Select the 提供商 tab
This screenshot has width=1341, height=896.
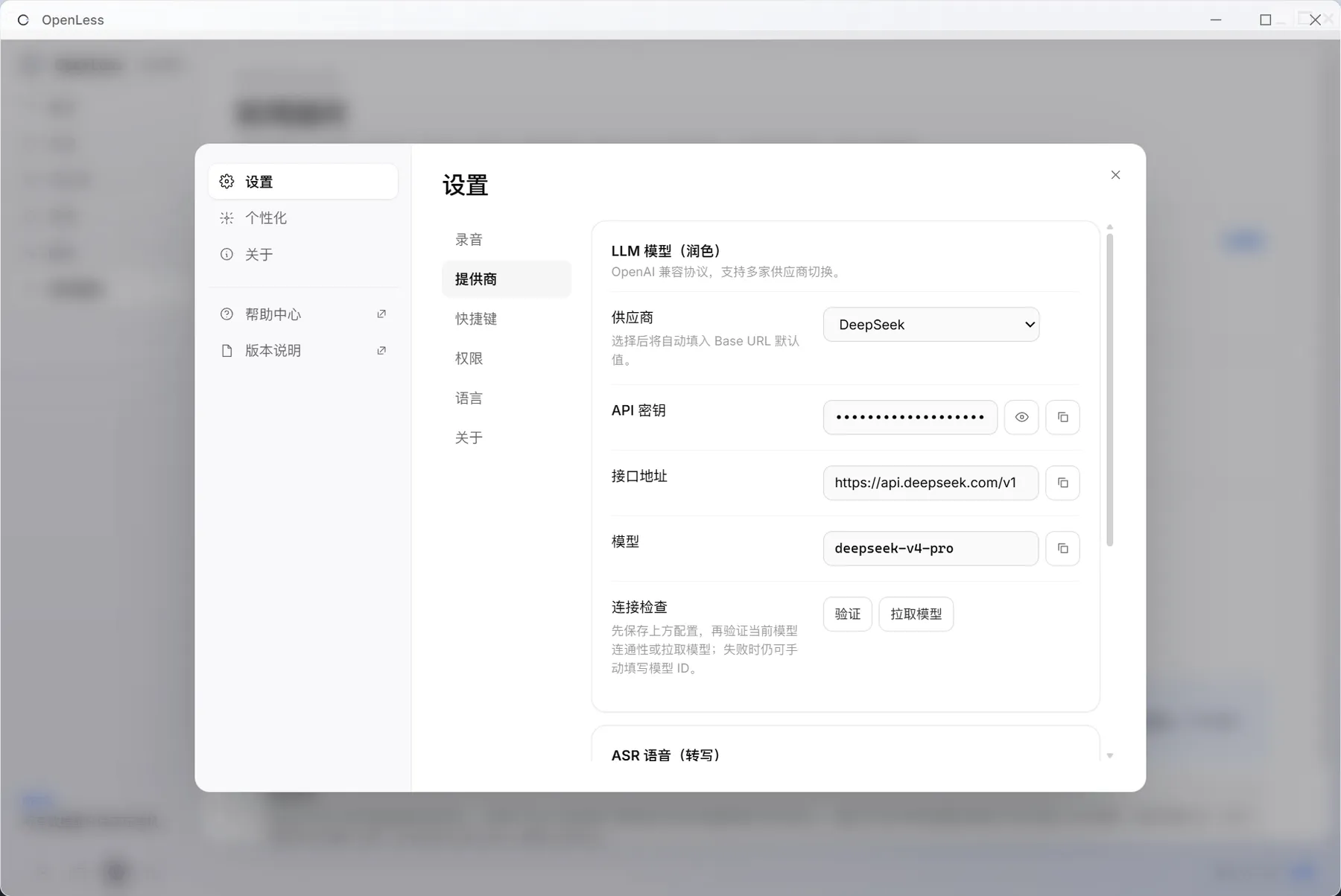click(x=506, y=279)
